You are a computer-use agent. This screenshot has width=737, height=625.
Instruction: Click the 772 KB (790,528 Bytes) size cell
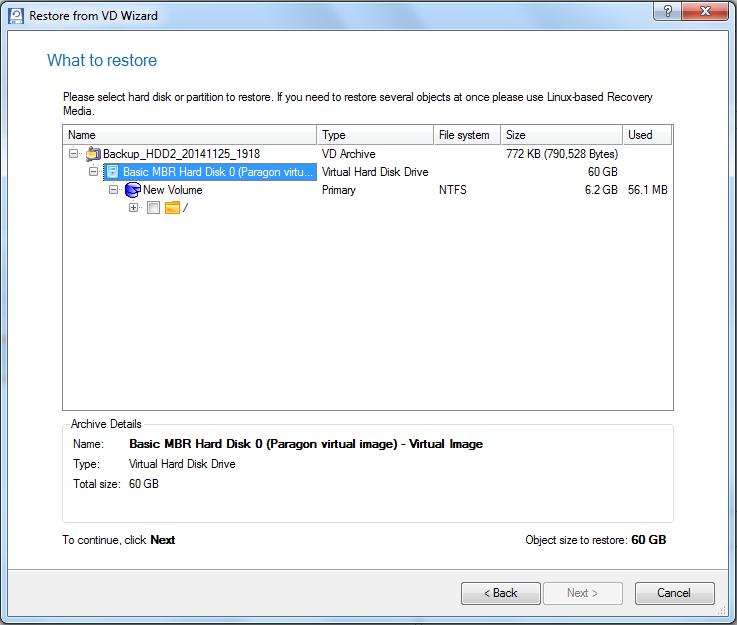pyautogui.click(x=562, y=154)
